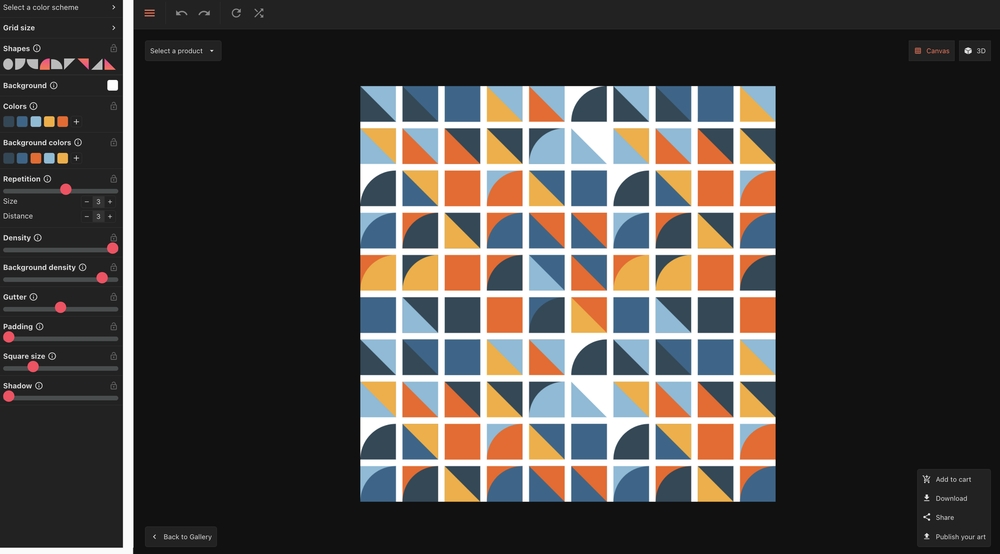
Task: Add a new Background colors swatch
Action: point(77,158)
